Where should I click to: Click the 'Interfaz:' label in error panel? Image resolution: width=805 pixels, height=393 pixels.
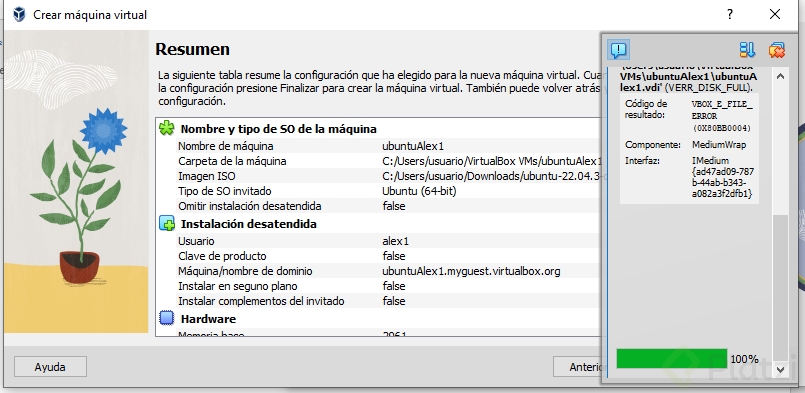point(641,161)
